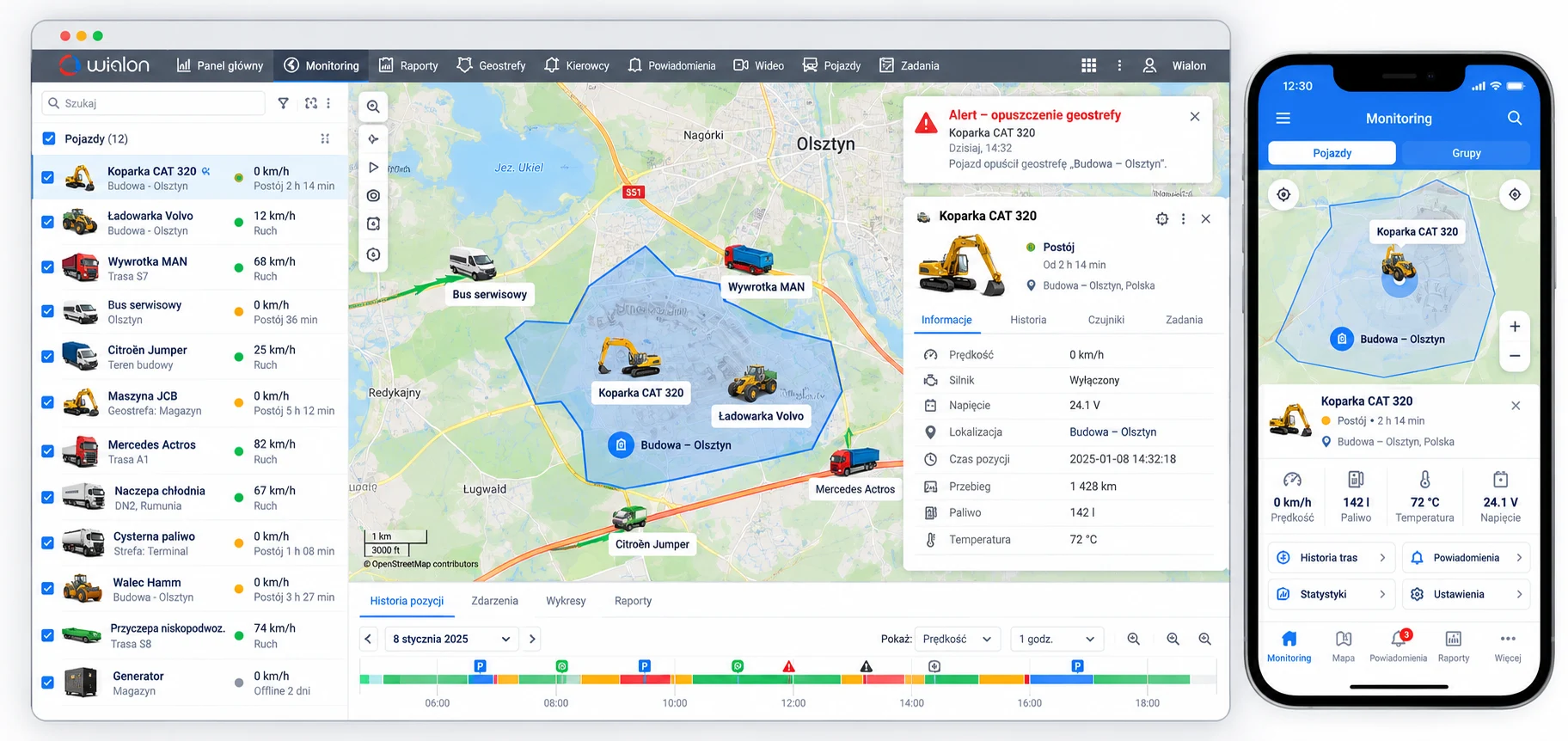1568x741 pixels.
Task: Open Statystyki row in mobile app
Action: (x=1331, y=594)
